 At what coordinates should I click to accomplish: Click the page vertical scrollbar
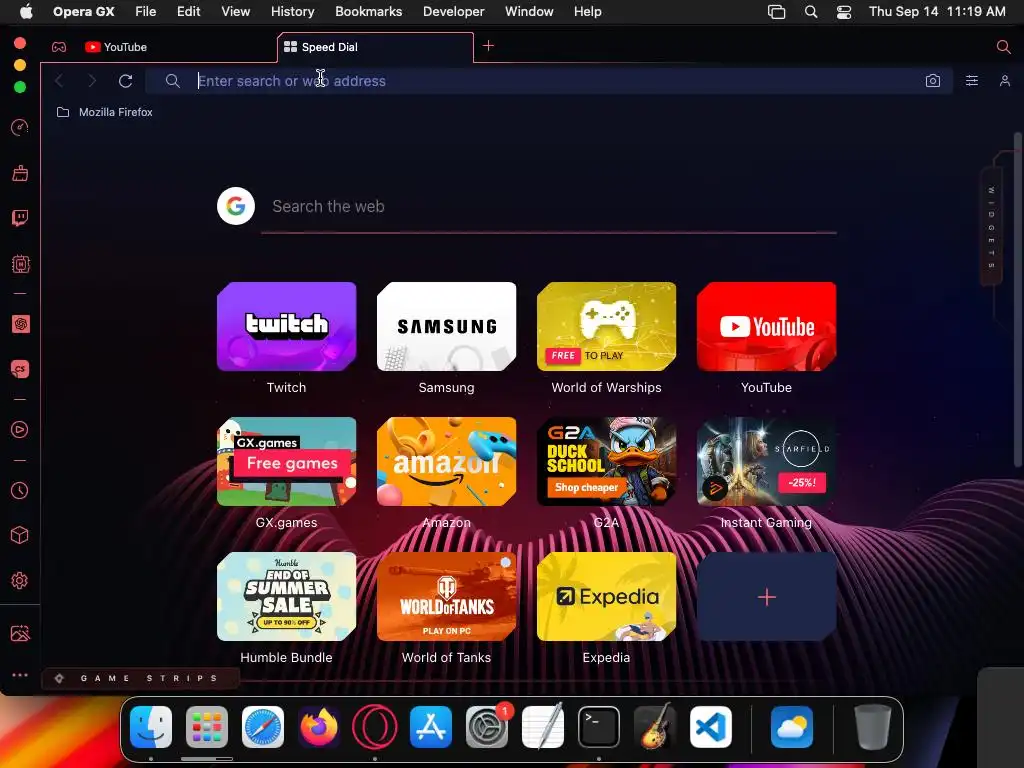(1017, 300)
